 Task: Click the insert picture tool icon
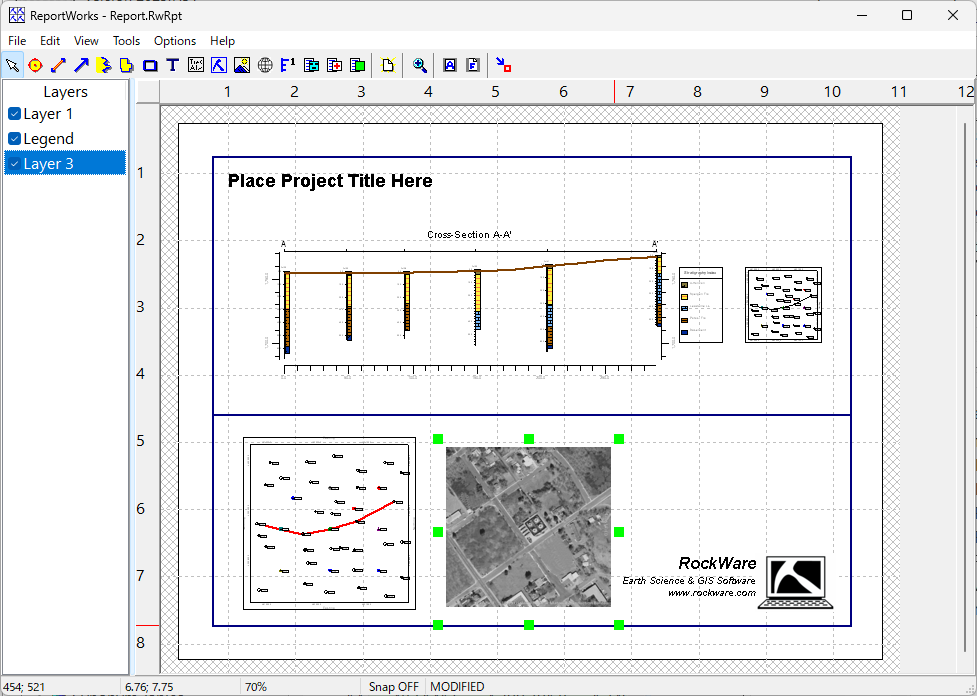point(241,66)
